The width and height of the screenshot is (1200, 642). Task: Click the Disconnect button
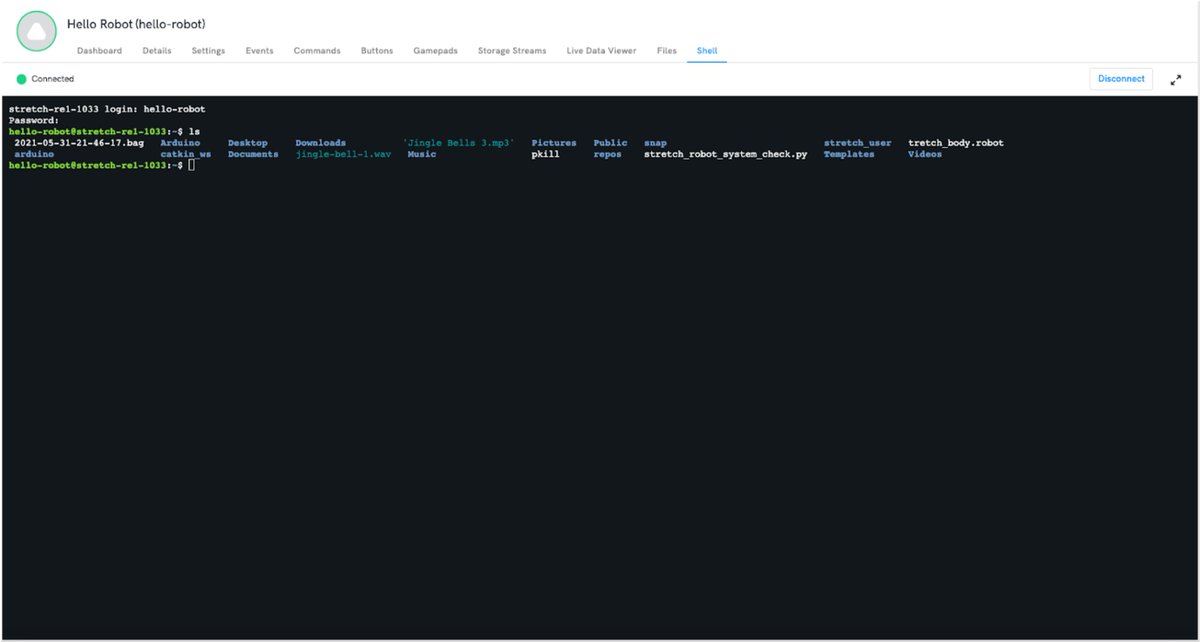point(1121,79)
